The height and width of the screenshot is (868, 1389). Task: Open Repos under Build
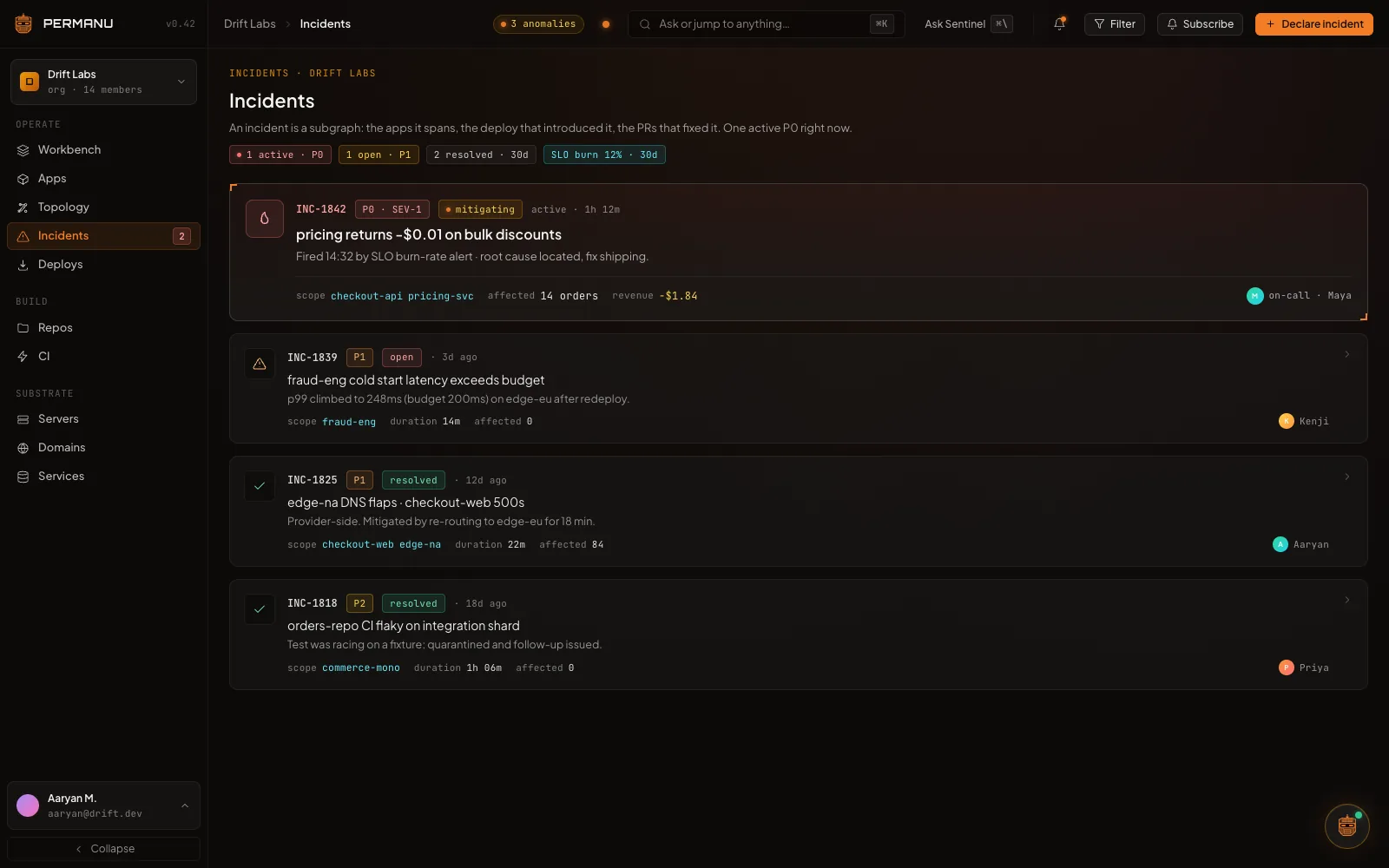click(103, 327)
